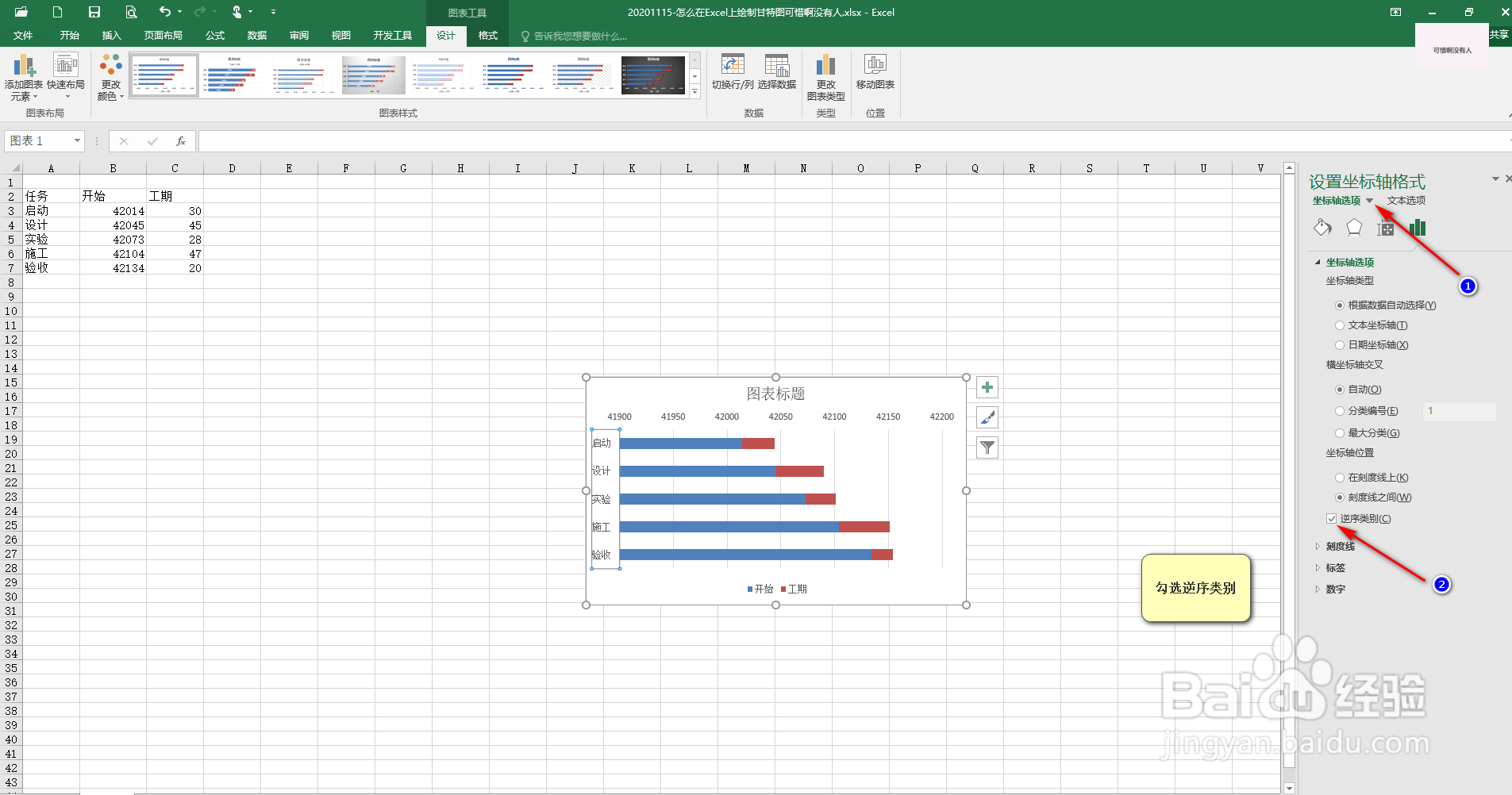Select 刻度线之间 radio button
The height and width of the screenshot is (795, 1512).
point(1340,497)
